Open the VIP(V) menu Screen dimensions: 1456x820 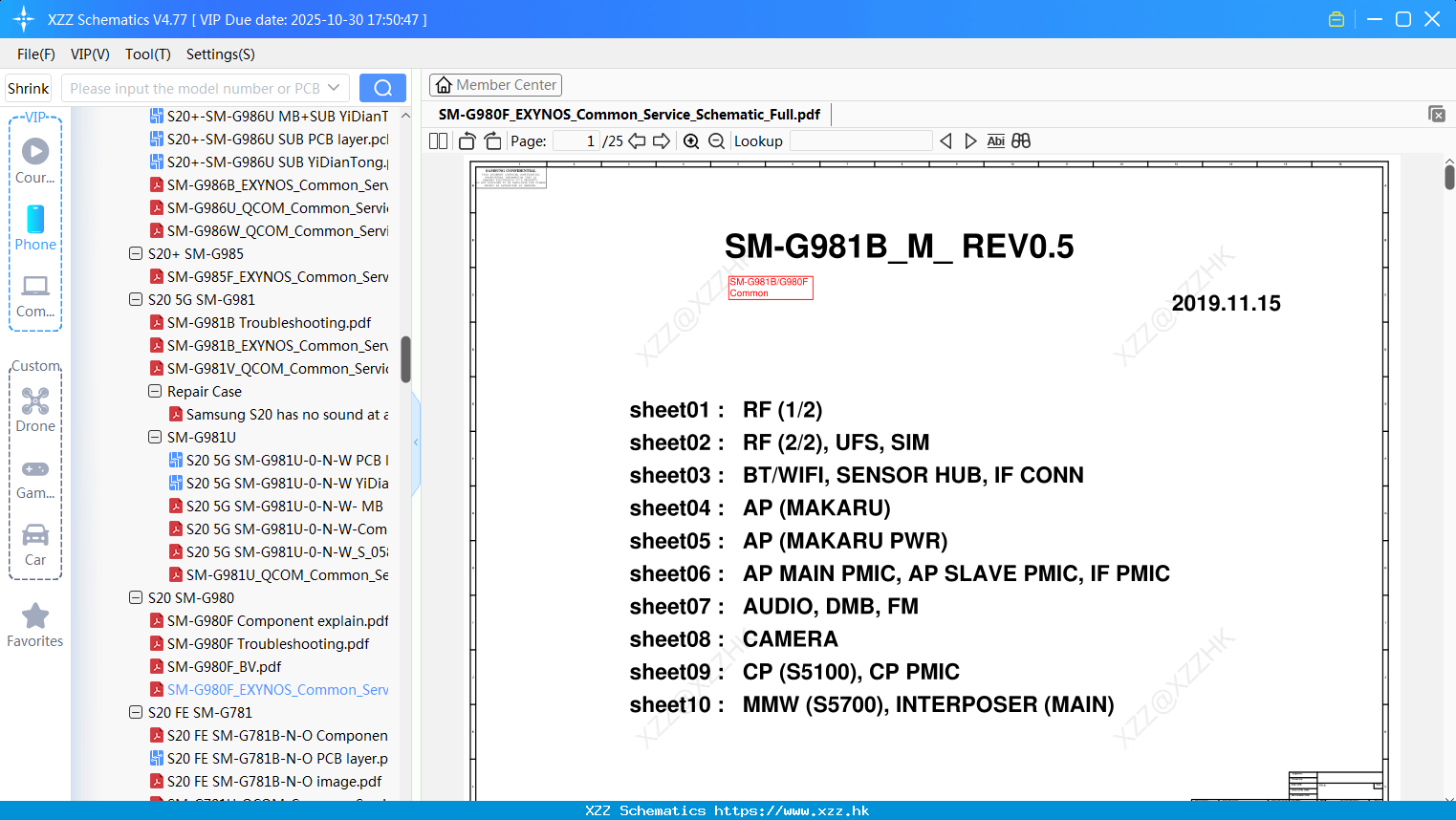pyautogui.click(x=90, y=54)
